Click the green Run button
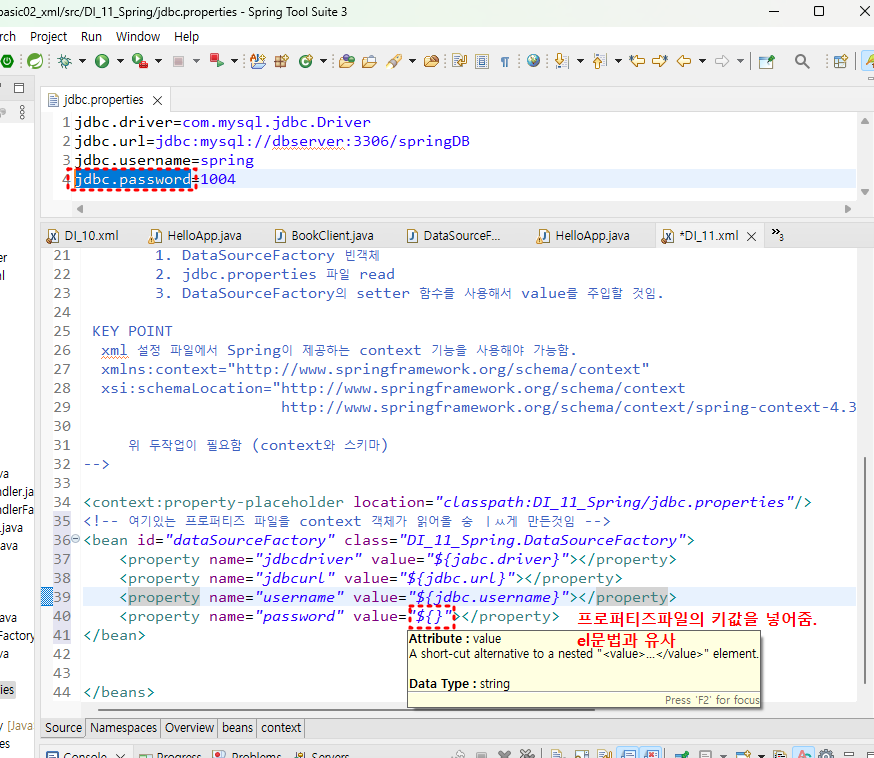874x758 pixels. coord(102,61)
